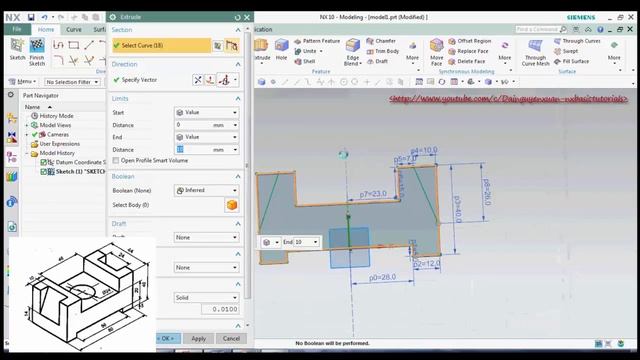640x360 pixels.
Task: Reset the Extrude dialog with the circular arrow
Action: click(x=238, y=18)
